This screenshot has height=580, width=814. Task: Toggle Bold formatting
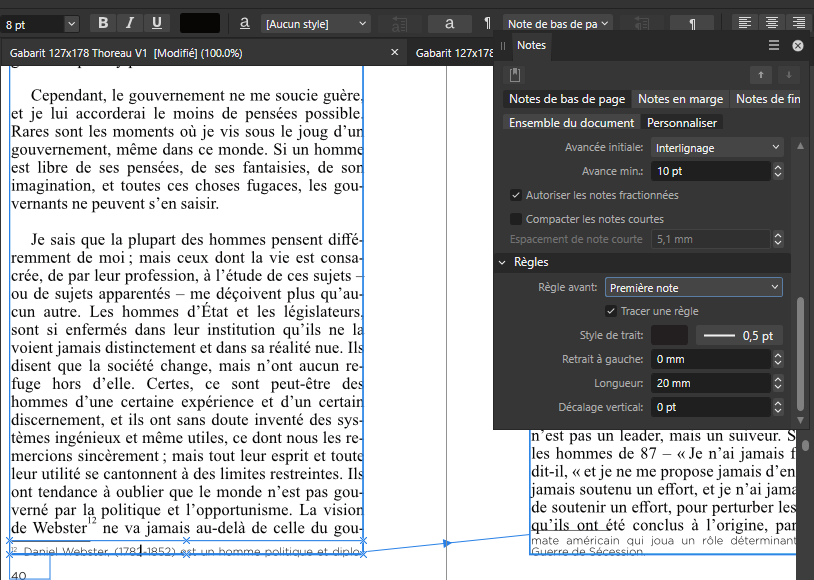pyautogui.click(x=103, y=23)
